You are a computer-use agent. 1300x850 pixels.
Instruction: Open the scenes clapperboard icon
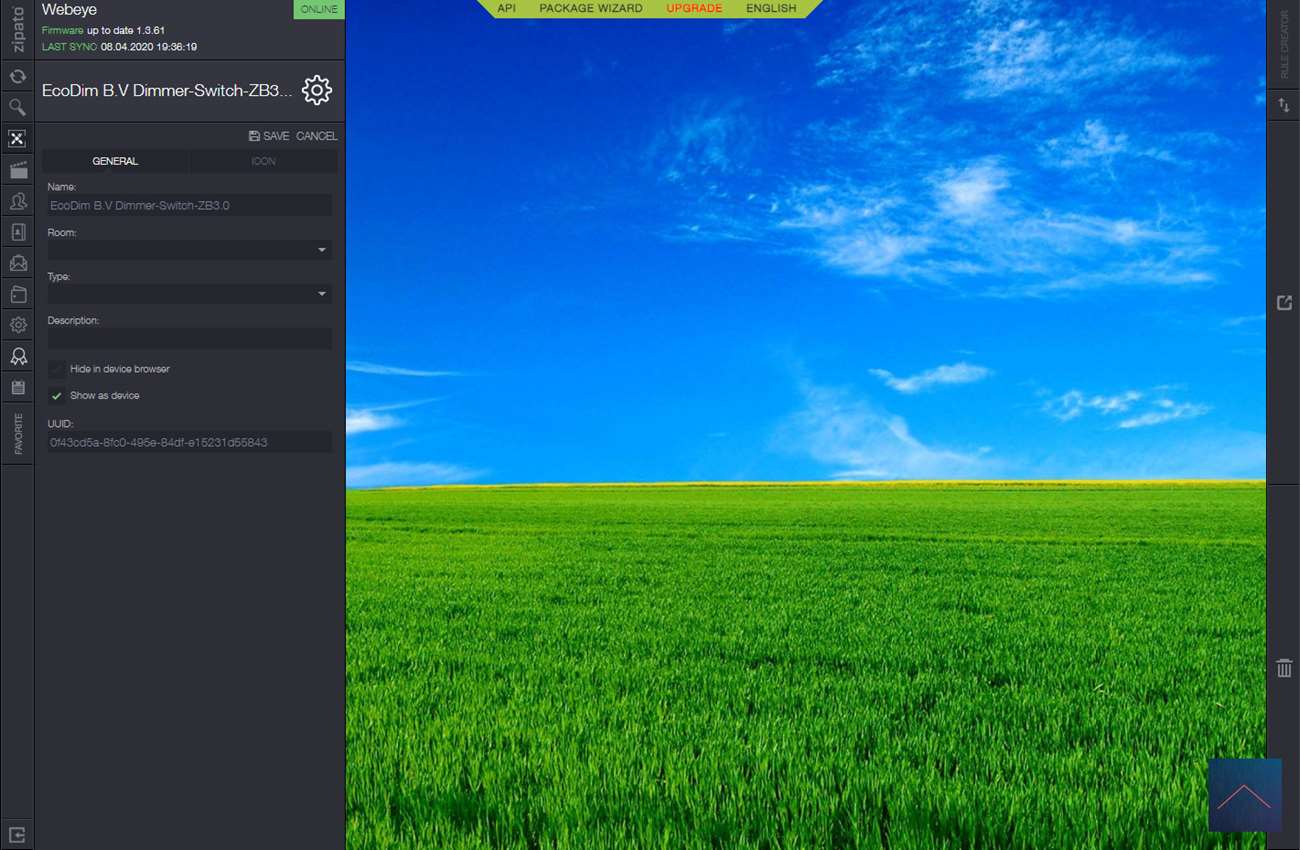tap(17, 170)
